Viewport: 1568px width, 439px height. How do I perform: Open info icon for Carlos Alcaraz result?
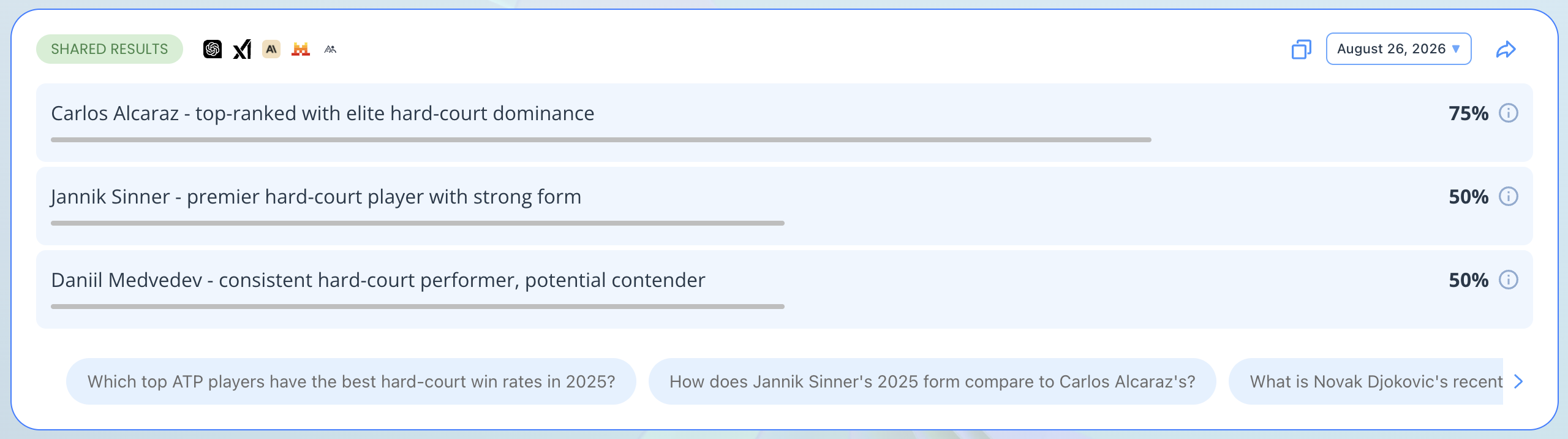point(1509,113)
